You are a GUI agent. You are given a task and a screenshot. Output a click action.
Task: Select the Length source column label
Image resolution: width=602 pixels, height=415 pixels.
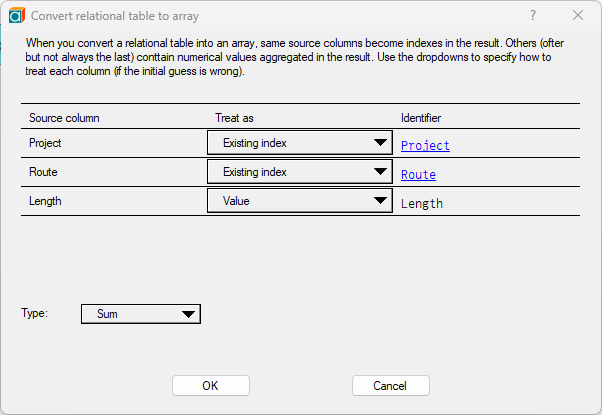45,201
